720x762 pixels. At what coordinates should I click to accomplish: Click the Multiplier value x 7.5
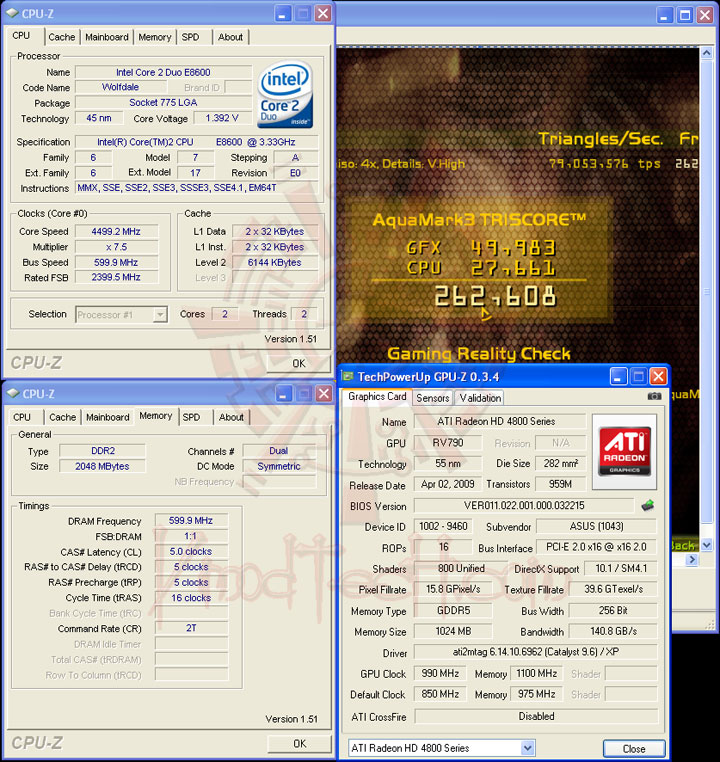tap(116, 247)
